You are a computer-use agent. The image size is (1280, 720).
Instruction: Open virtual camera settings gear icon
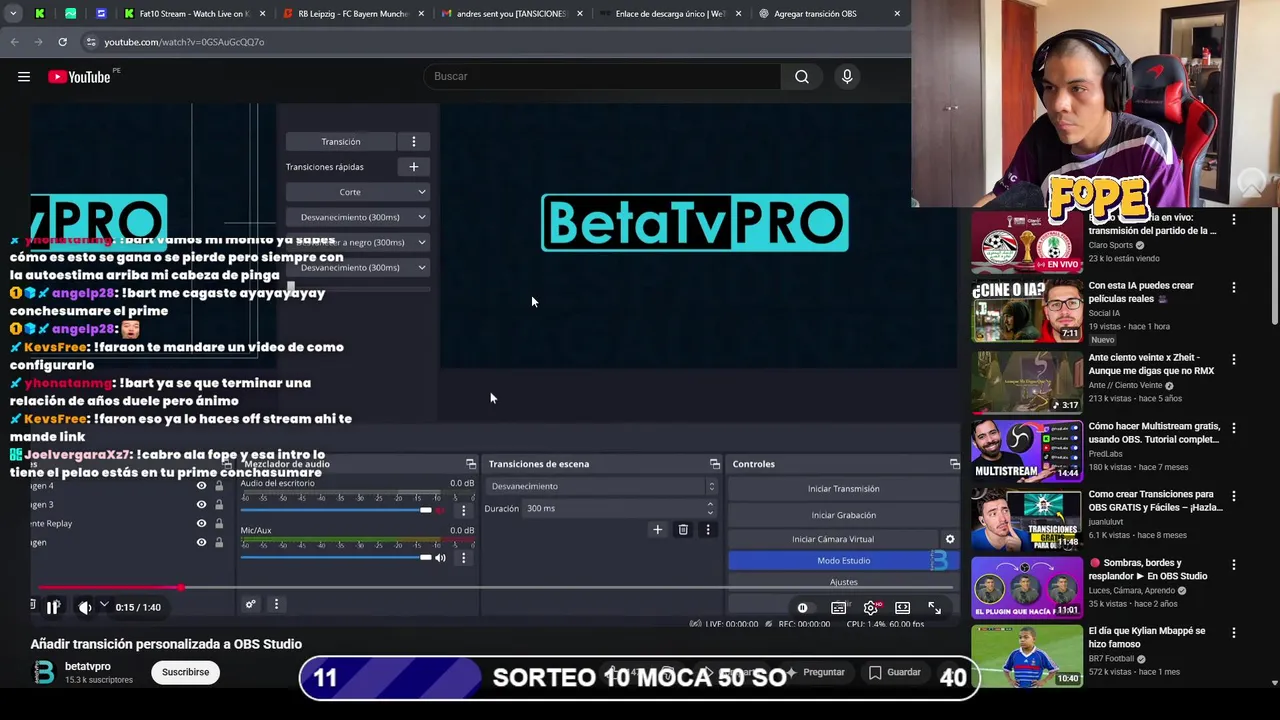pyautogui.click(x=950, y=540)
